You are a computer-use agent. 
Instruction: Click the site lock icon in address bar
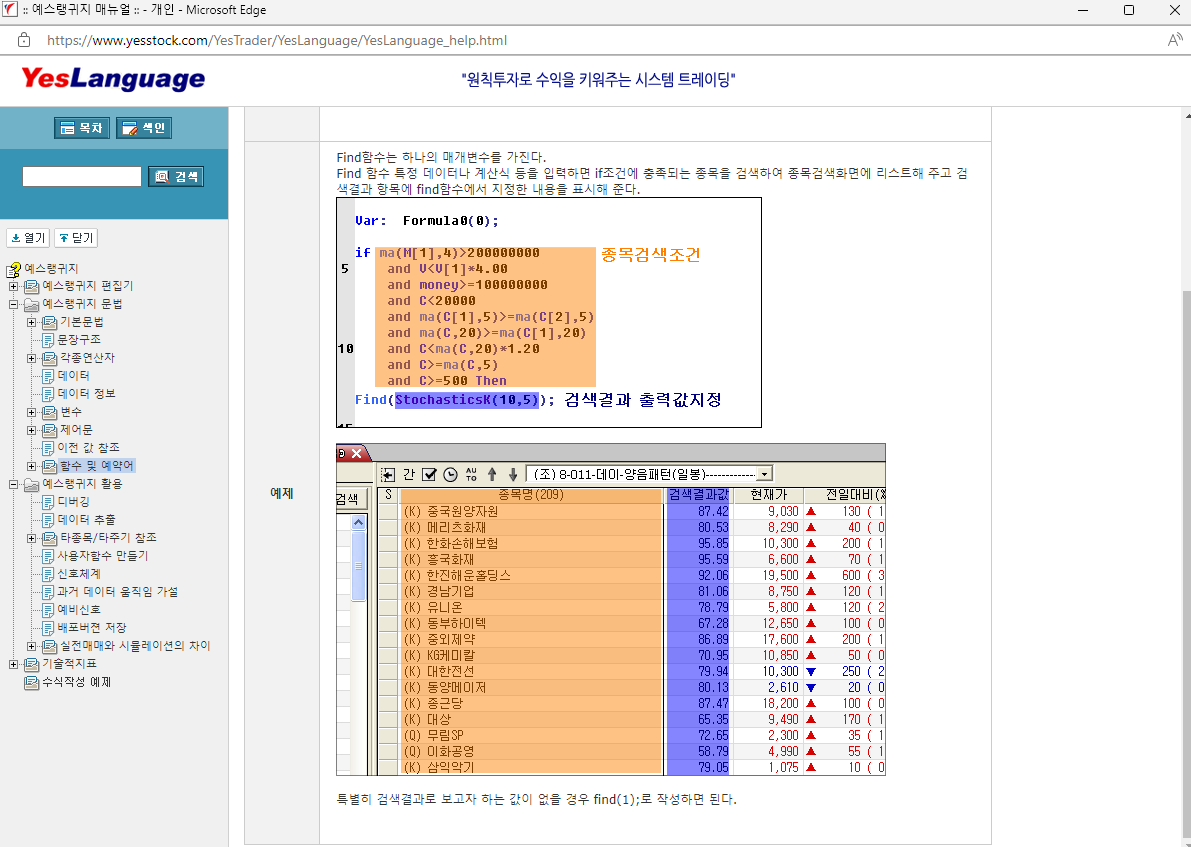tap(24, 40)
